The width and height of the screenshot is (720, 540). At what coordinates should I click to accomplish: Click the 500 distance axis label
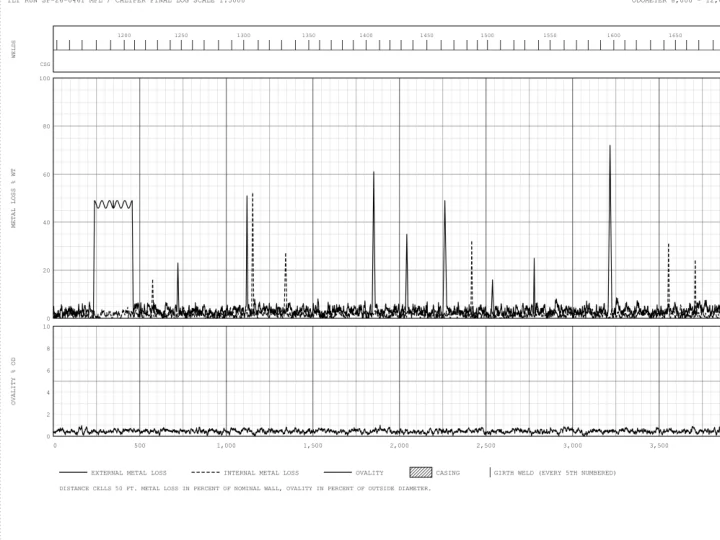tap(140, 445)
